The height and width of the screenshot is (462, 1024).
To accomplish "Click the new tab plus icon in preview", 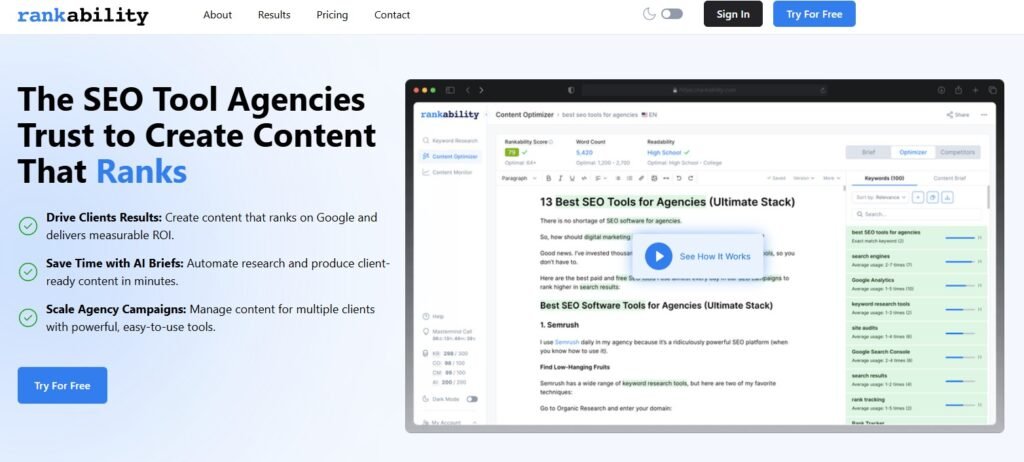I will [976, 90].
